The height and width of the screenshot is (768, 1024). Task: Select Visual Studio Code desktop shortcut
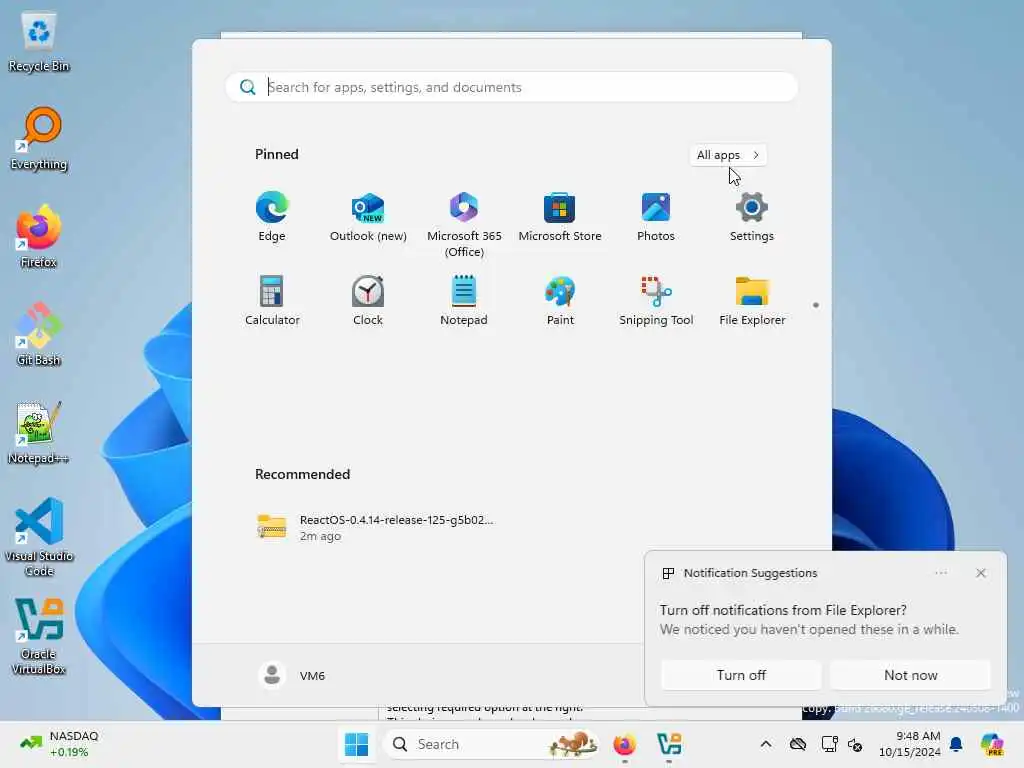pos(39,538)
